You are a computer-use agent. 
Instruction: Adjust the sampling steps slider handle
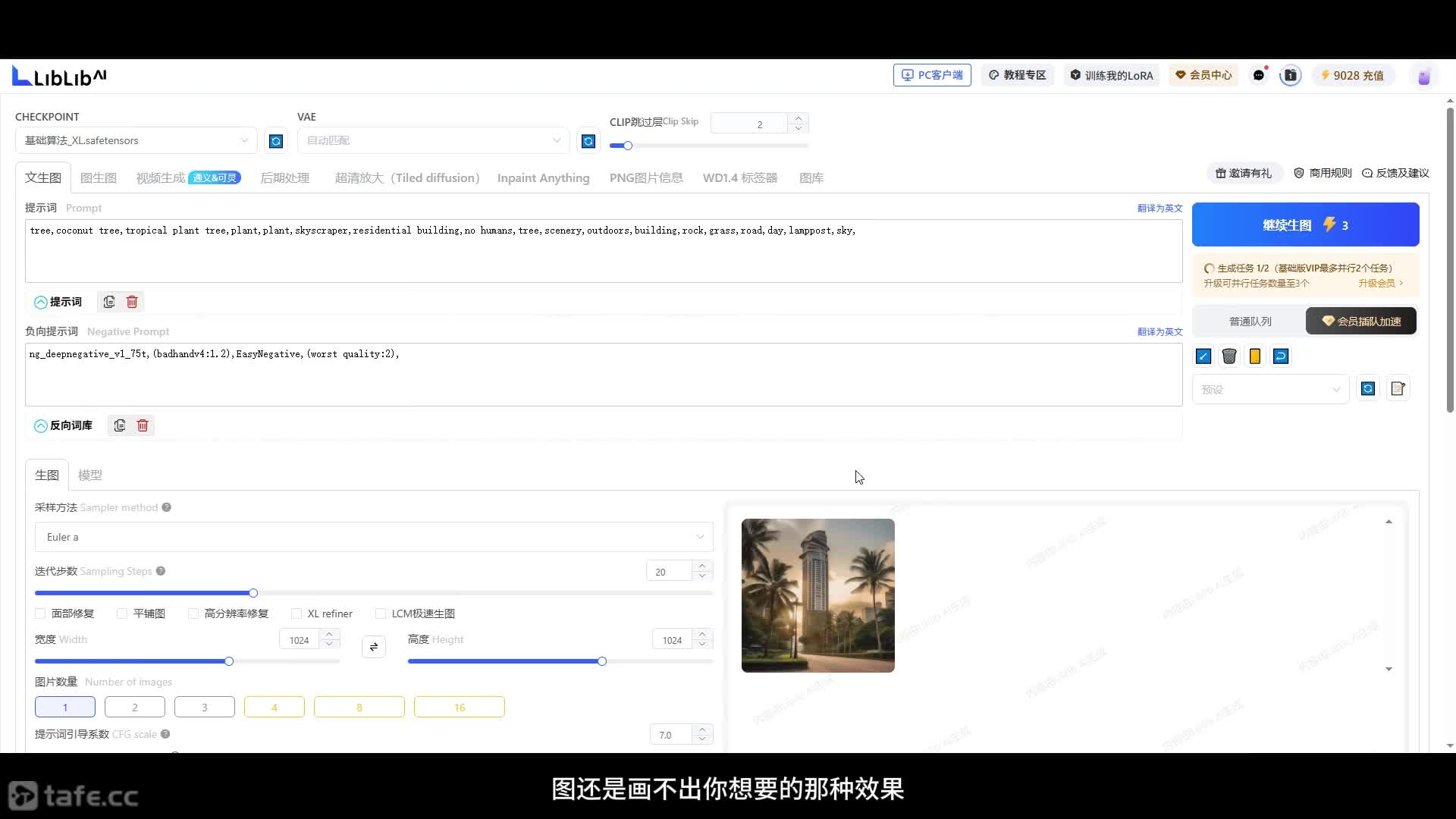253,593
